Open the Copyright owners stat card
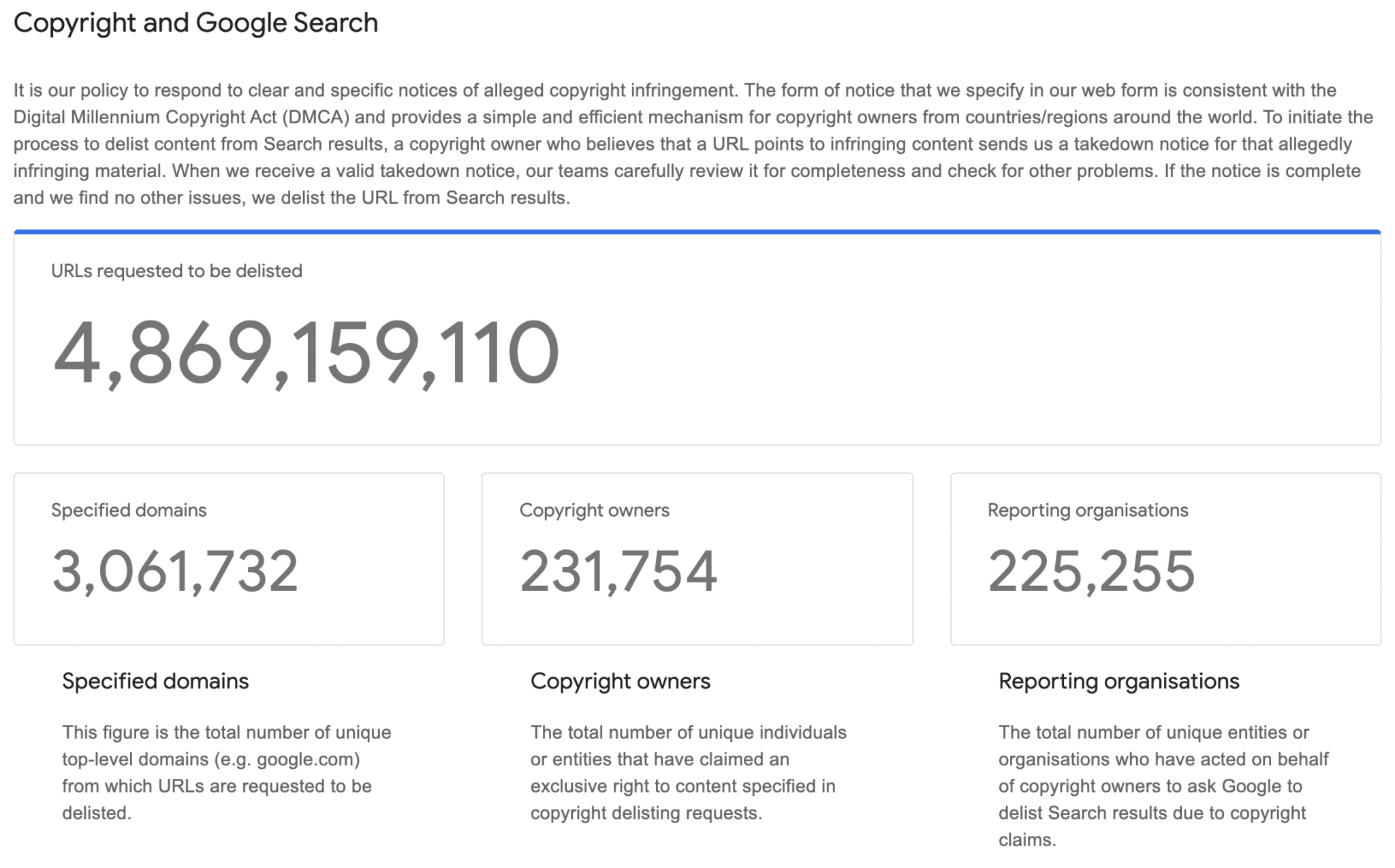 697,559
